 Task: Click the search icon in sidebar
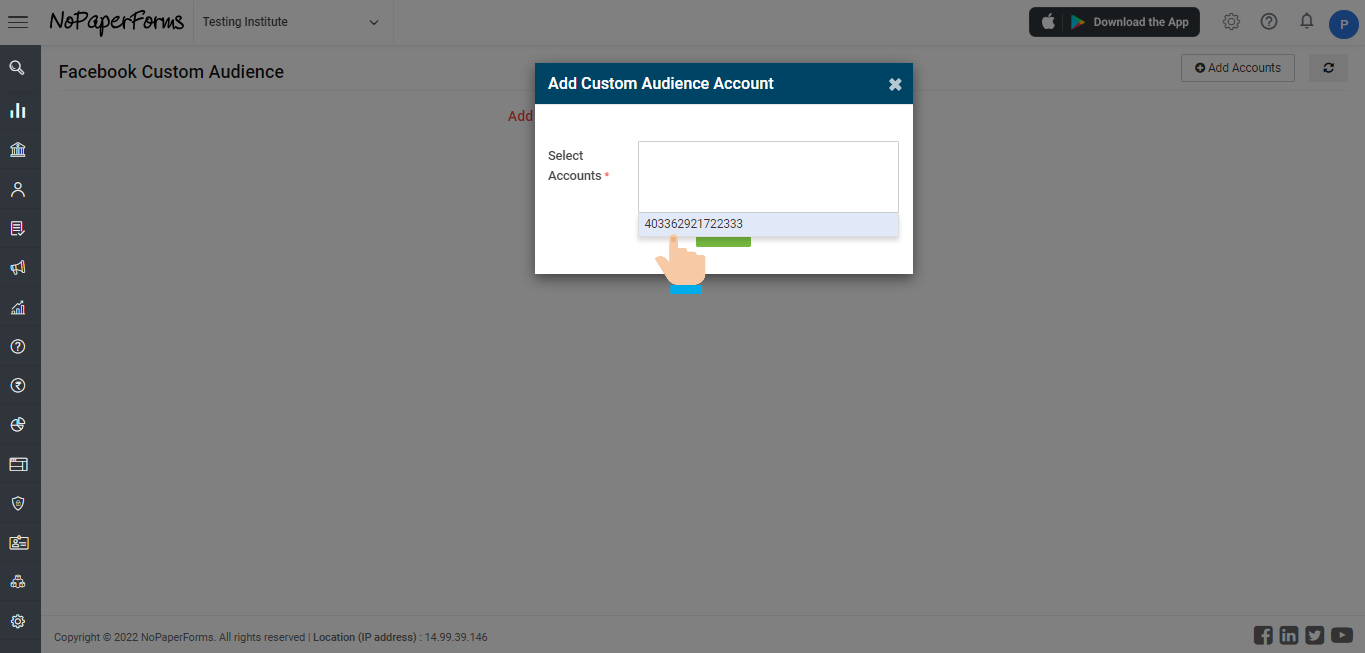point(17,68)
